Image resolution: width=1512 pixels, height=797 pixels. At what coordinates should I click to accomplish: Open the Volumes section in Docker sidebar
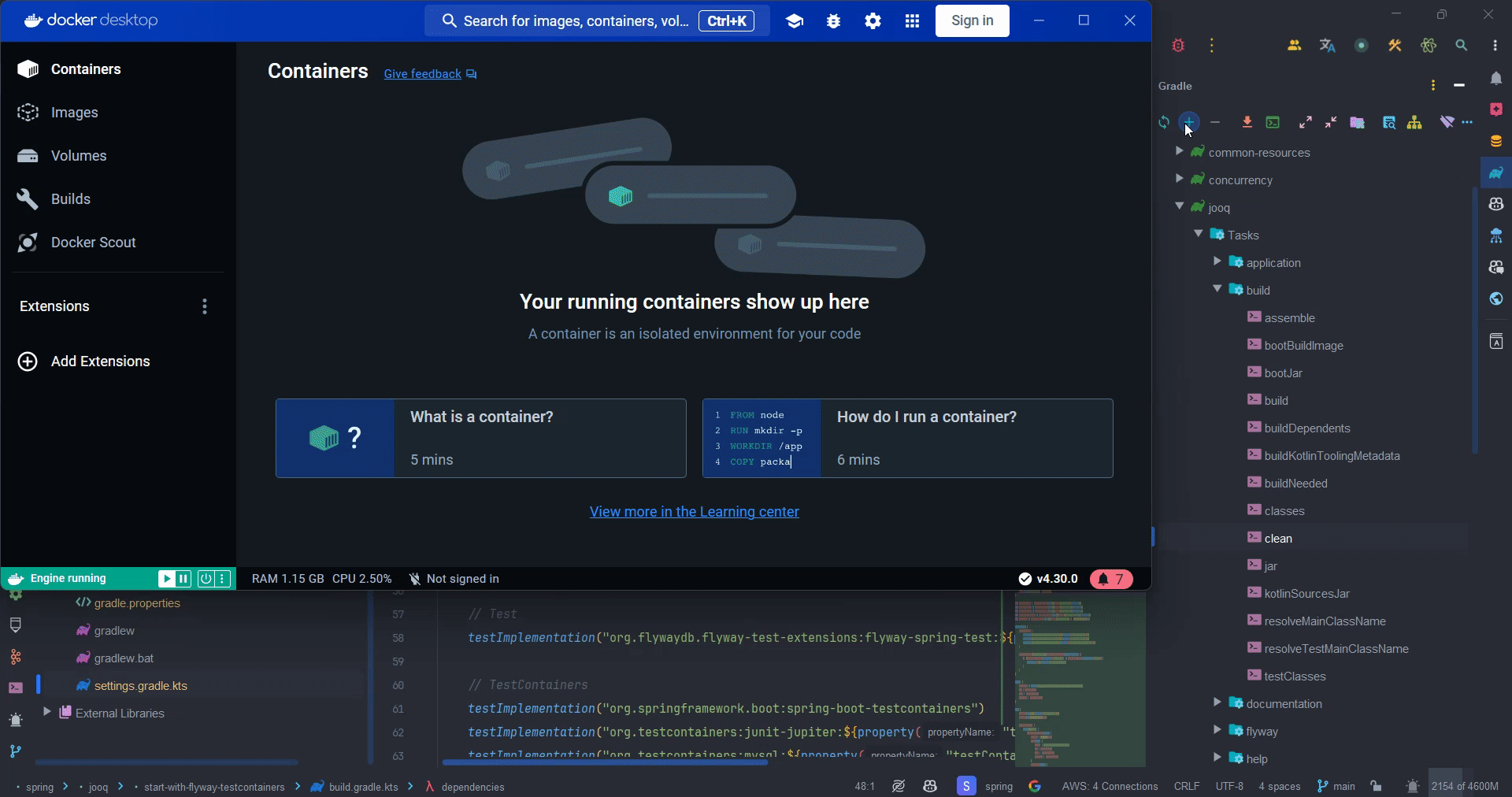click(x=118, y=156)
